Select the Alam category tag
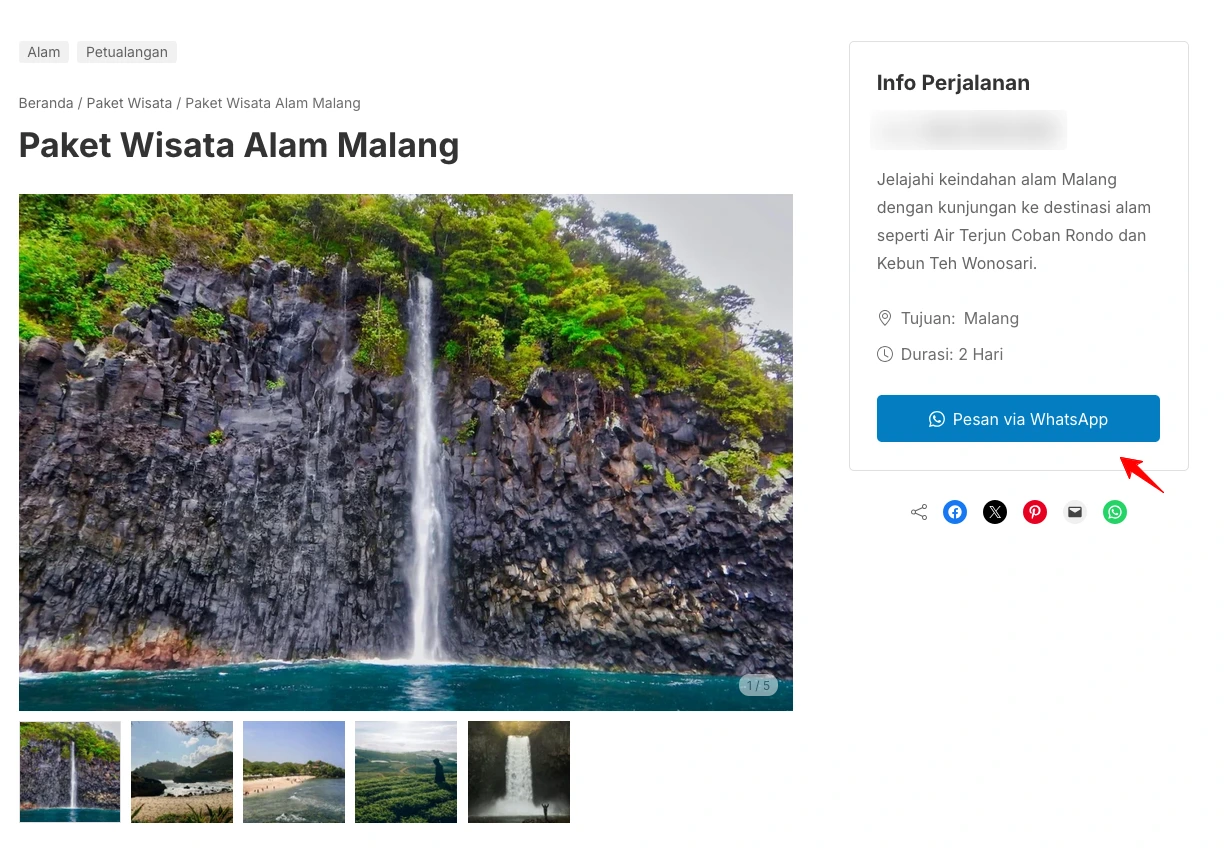The height and width of the screenshot is (853, 1228). 43,51
